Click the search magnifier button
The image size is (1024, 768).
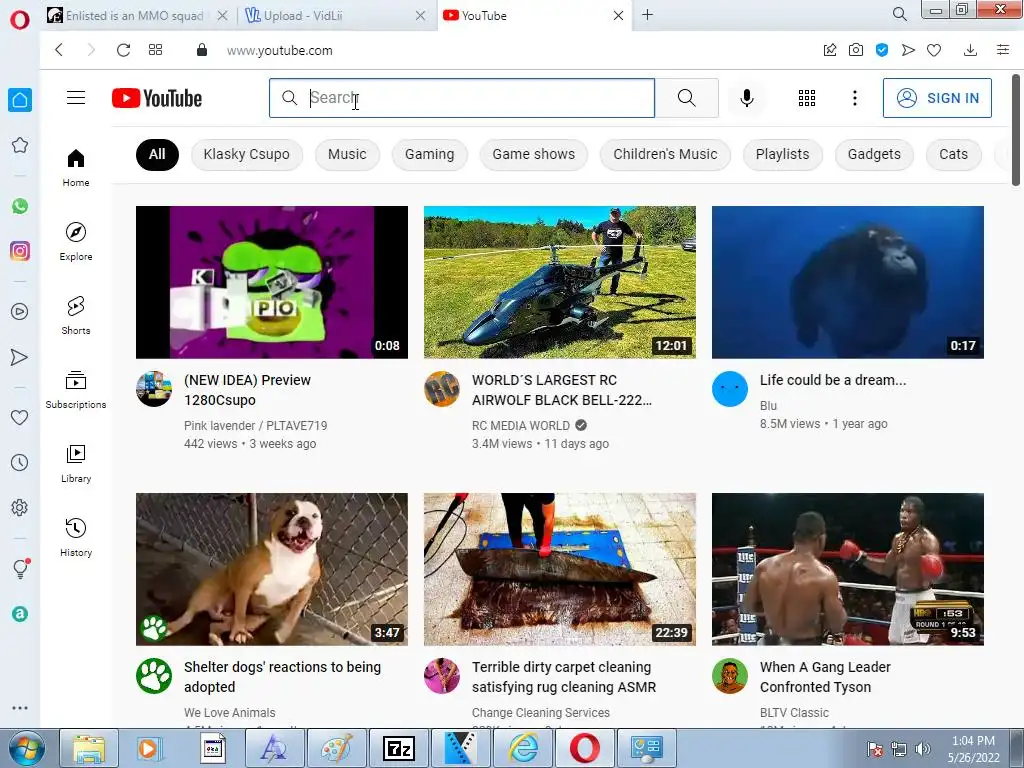pos(686,98)
